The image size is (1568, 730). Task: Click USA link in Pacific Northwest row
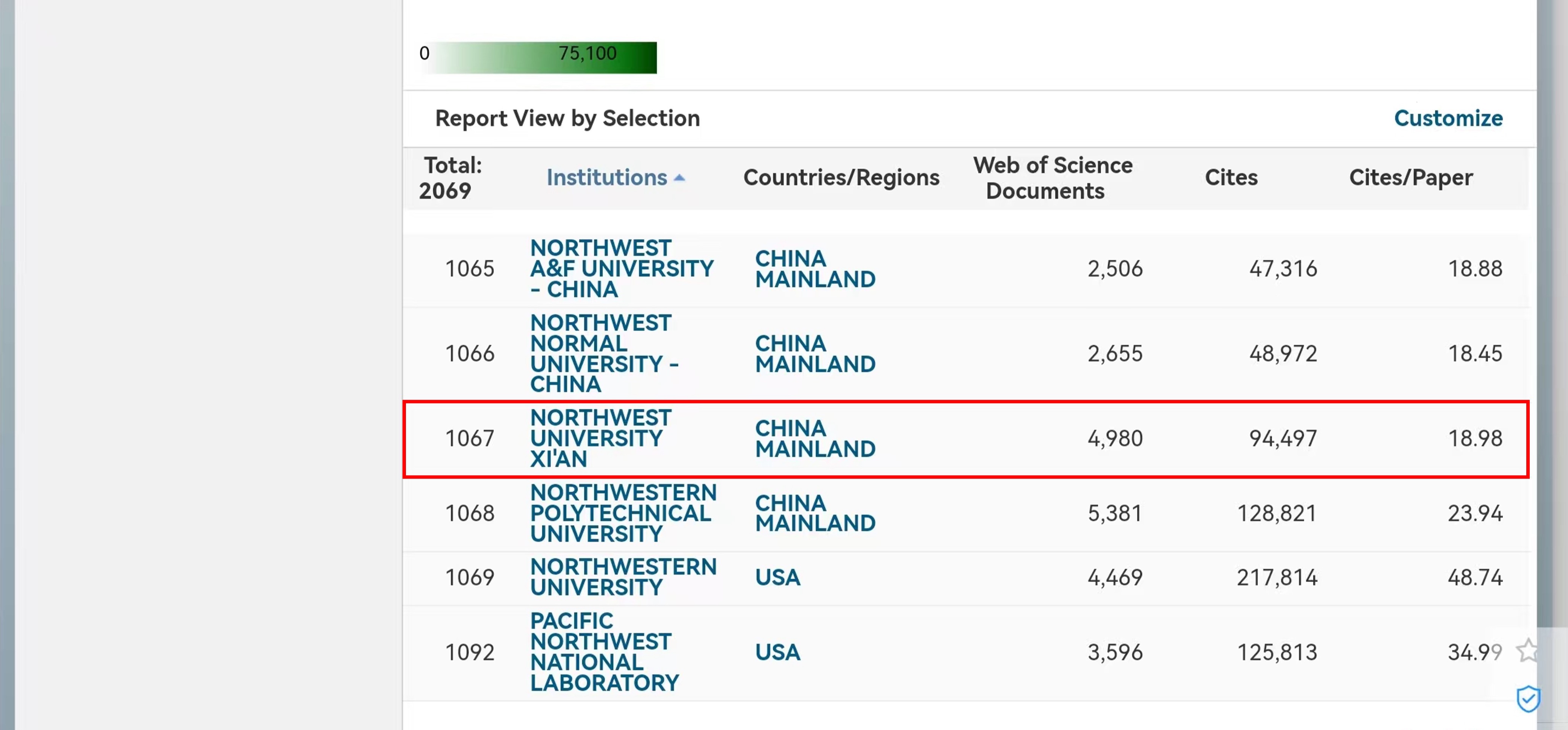click(777, 652)
